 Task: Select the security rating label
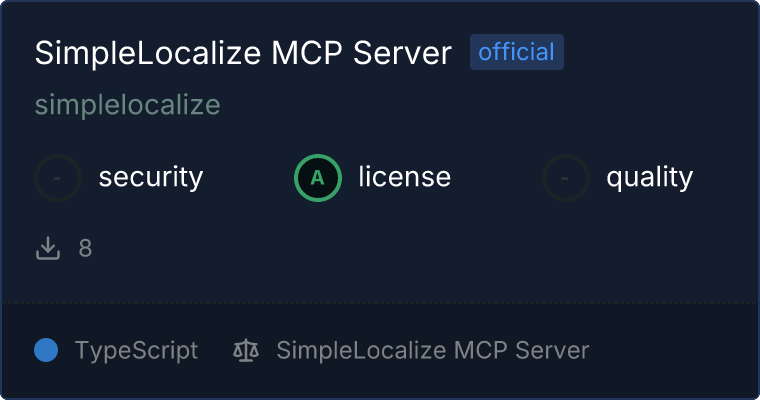[x=151, y=177]
